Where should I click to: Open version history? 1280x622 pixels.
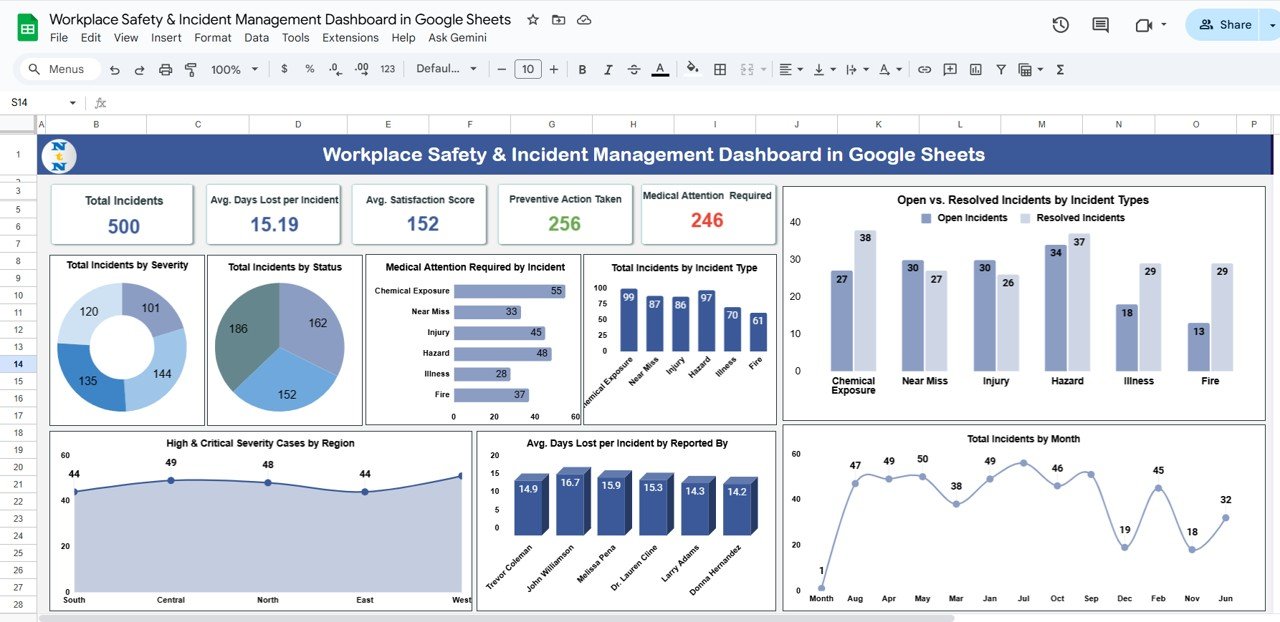[x=1060, y=25]
